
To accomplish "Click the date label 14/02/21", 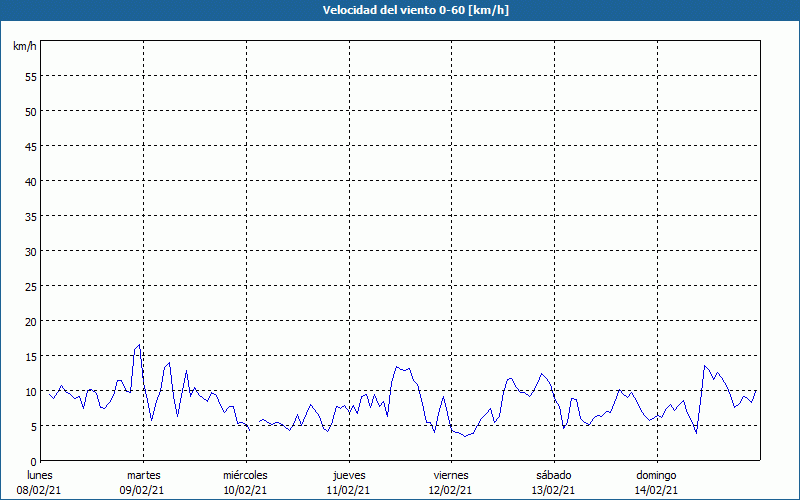I will tap(656, 490).
